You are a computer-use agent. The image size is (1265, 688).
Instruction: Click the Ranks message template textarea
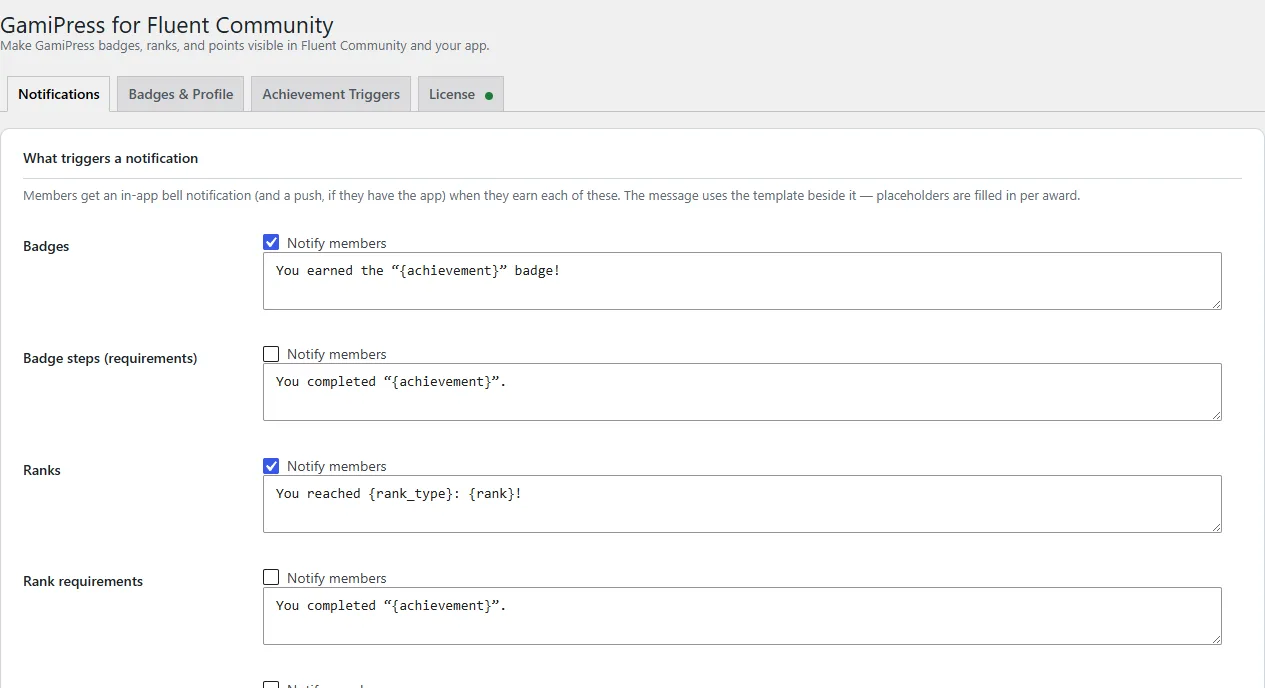(x=742, y=504)
